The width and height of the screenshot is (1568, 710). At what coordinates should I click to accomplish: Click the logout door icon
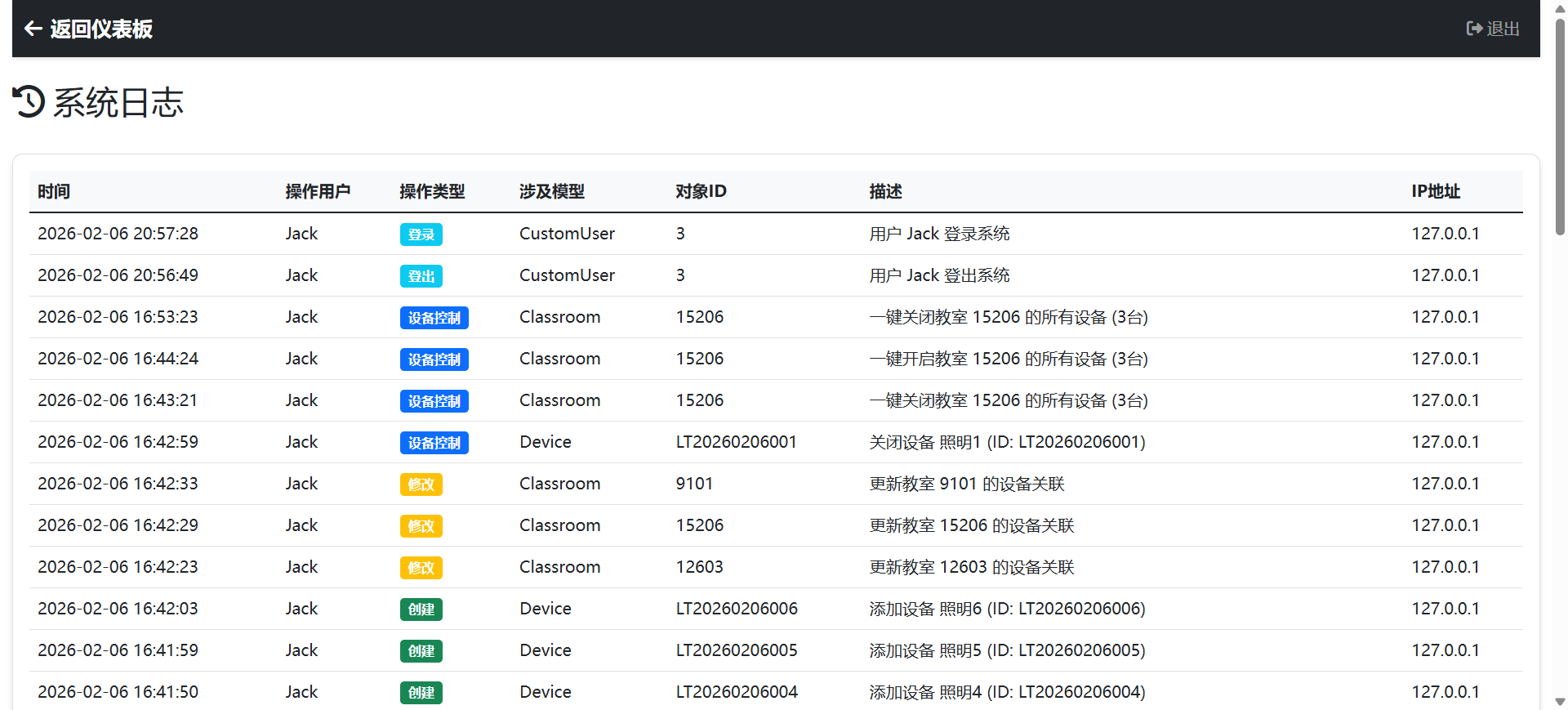pos(1474,29)
